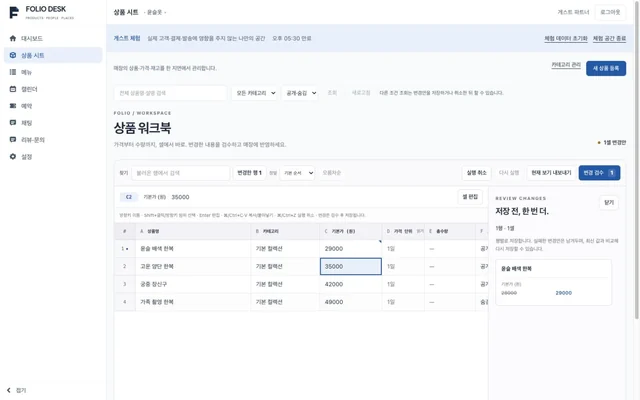Open the 설정 gear icon
The image size is (640, 400).
click(x=13, y=156)
